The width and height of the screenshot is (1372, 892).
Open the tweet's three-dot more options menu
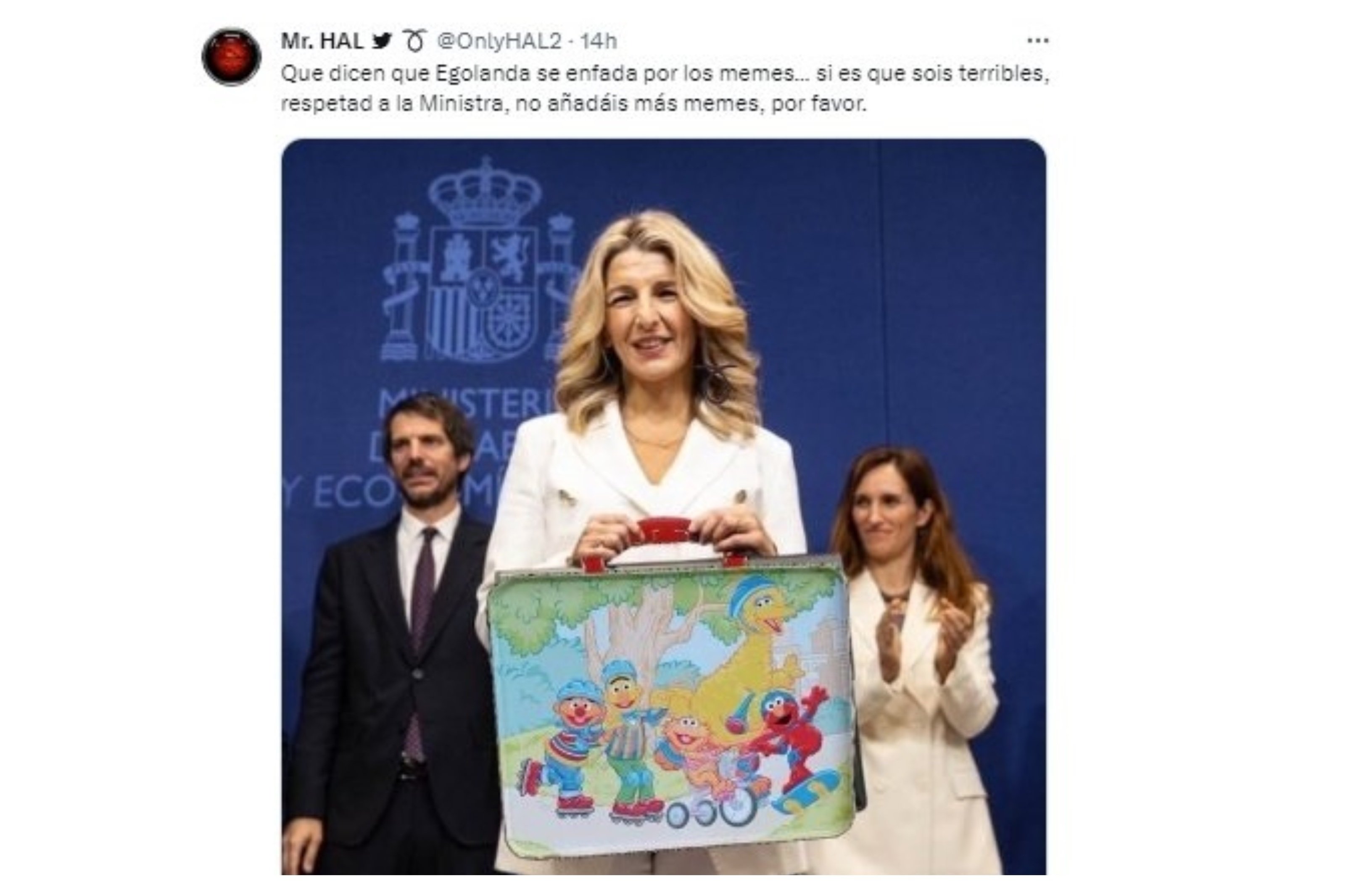click(1038, 40)
